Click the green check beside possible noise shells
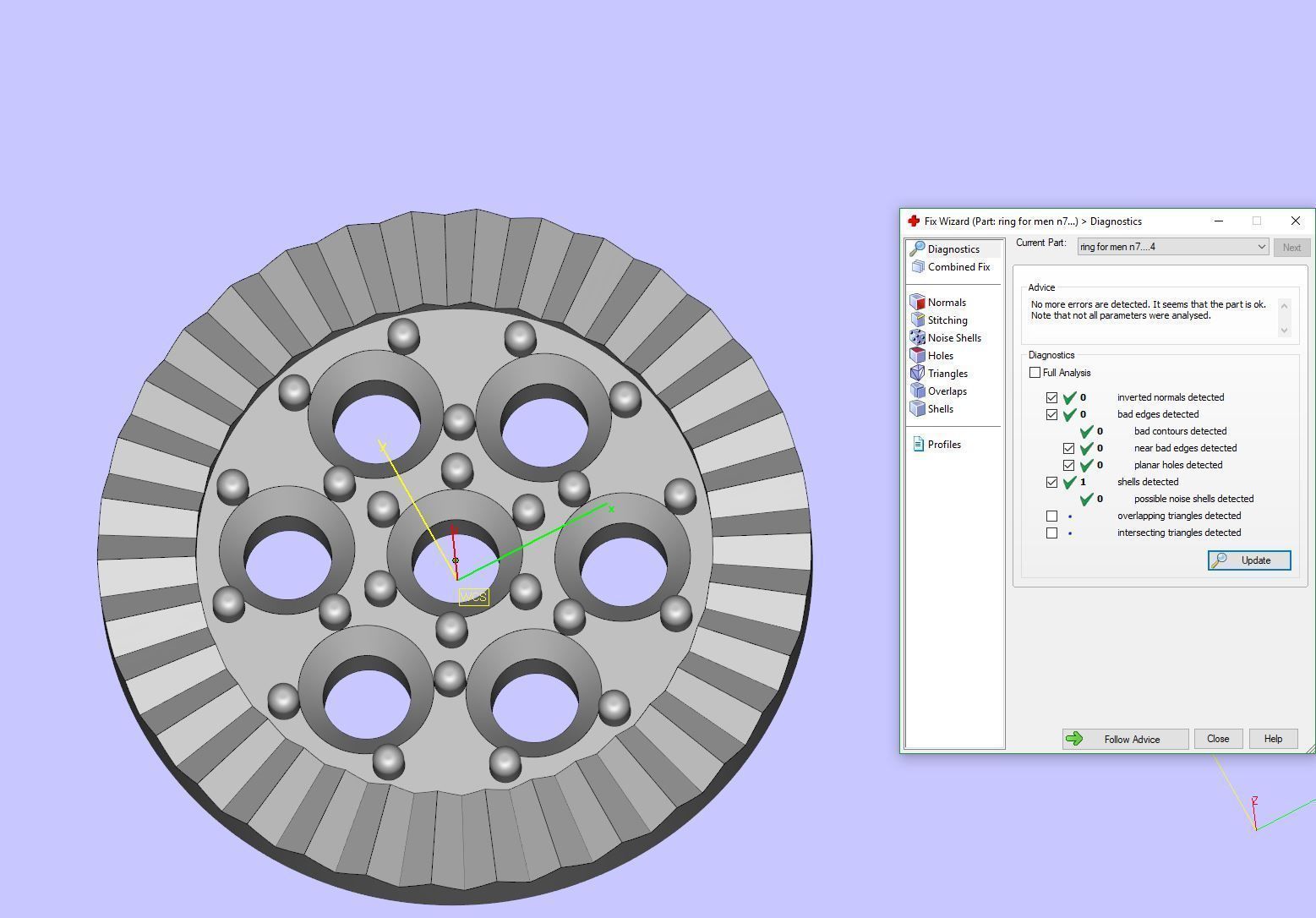The image size is (1316, 918). pyautogui.click(x=1086, y=499)
